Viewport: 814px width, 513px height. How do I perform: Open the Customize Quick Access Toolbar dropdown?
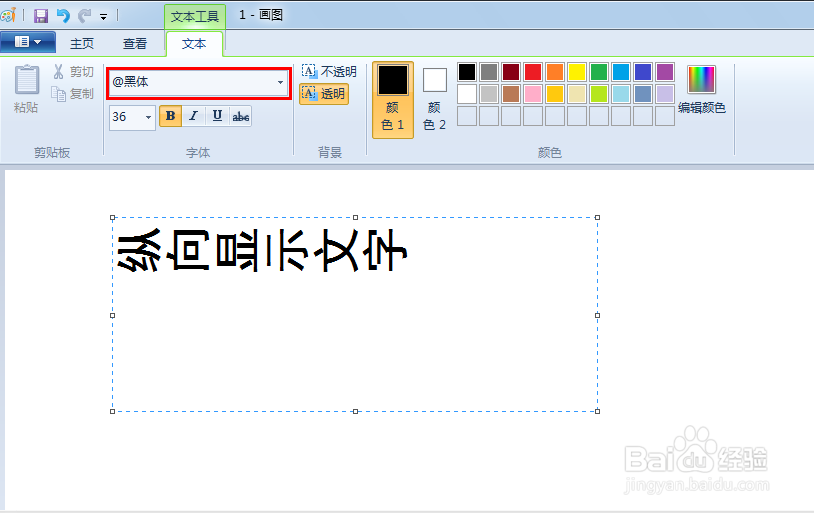point(103,17)
